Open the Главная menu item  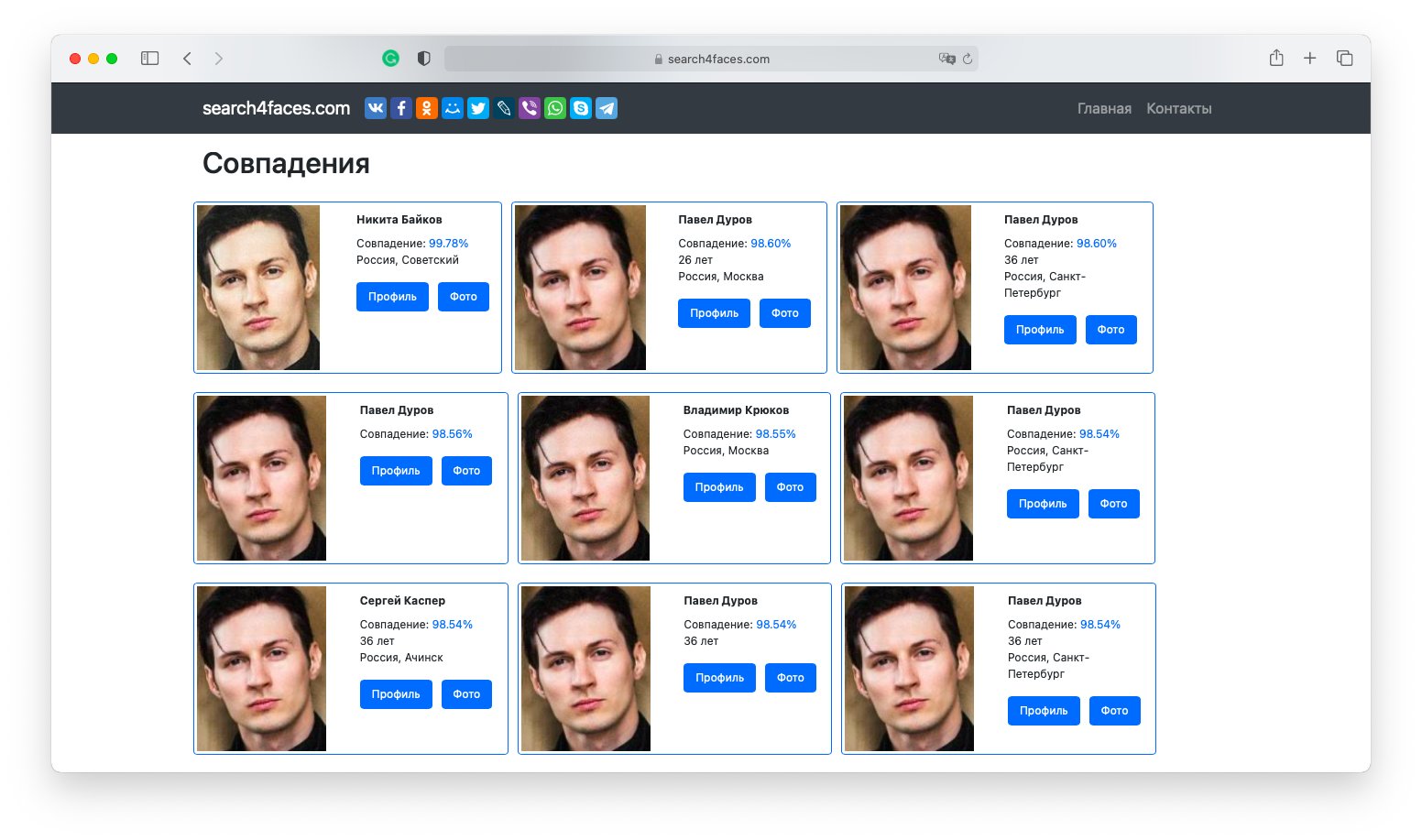(x=1103, y=108)
